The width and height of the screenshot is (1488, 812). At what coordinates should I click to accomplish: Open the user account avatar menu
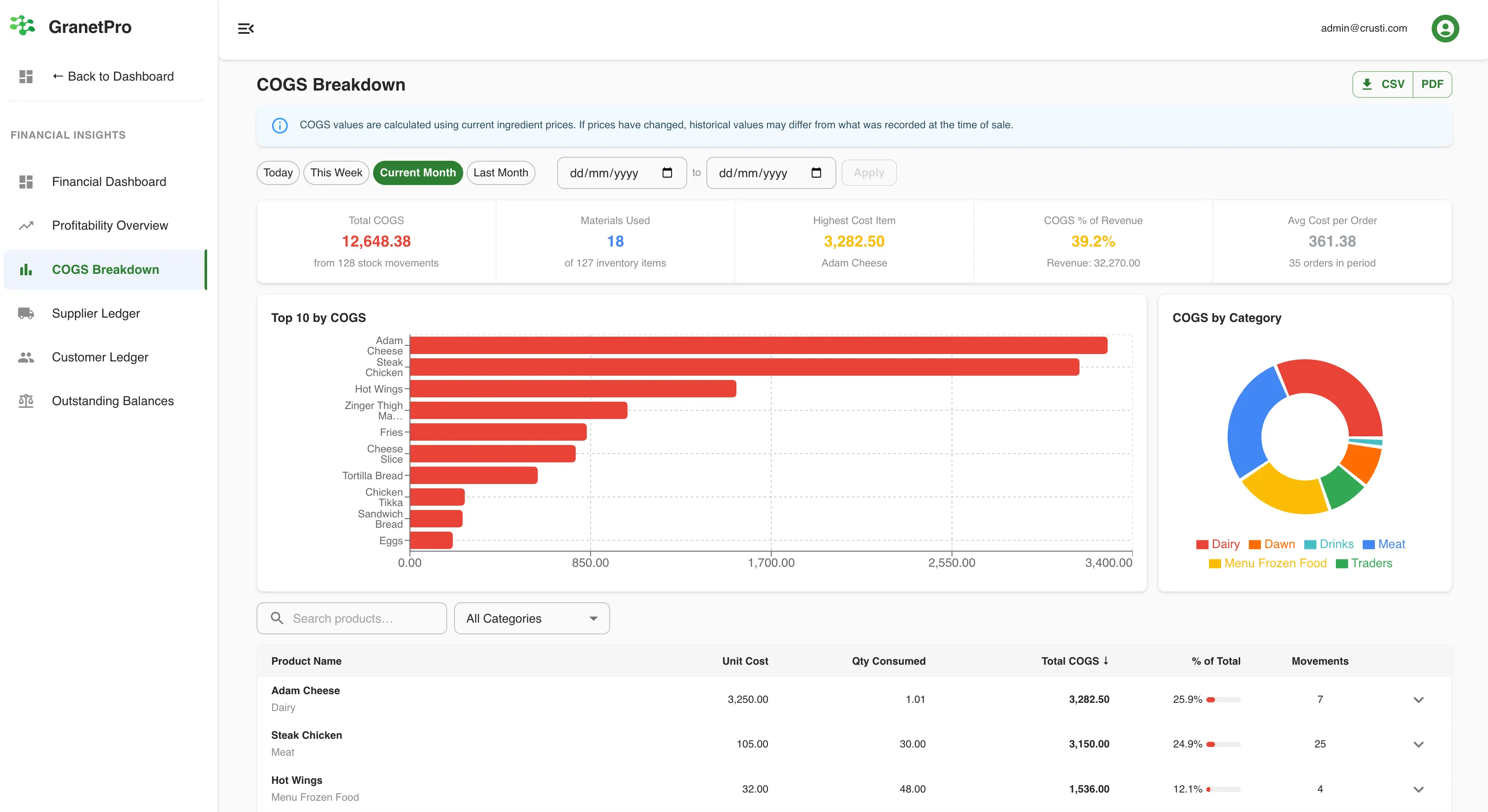click(1445, 28)
